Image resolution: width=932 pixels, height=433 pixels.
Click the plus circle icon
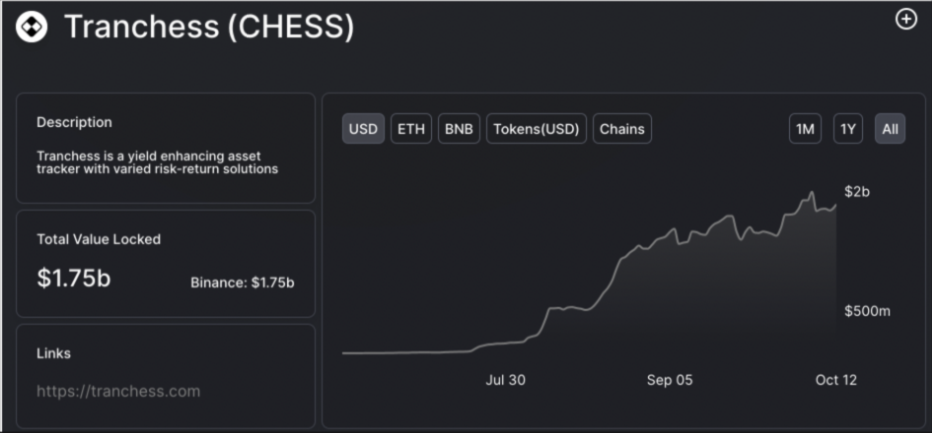point(906,20)
